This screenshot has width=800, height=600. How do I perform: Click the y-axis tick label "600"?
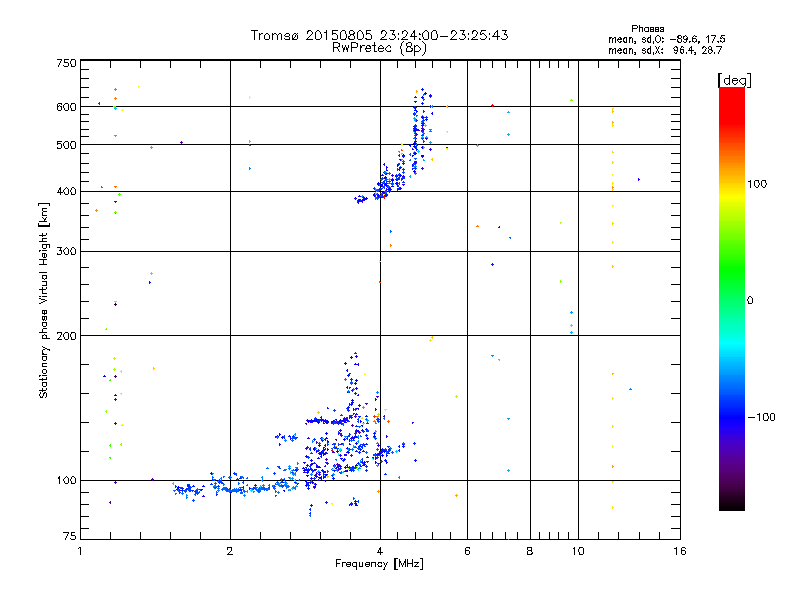tap(66, 107)
